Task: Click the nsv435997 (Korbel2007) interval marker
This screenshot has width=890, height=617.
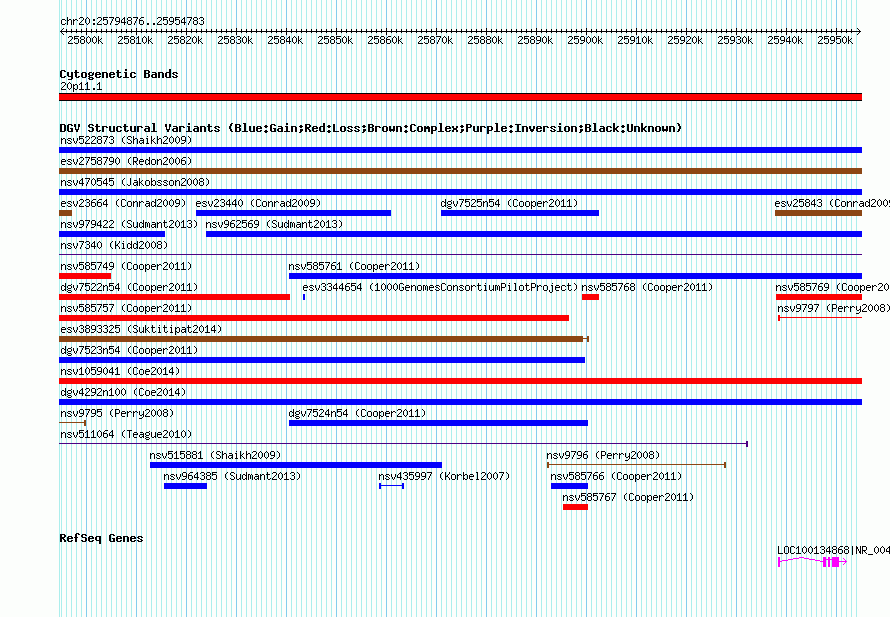Action: coord(392,486)
